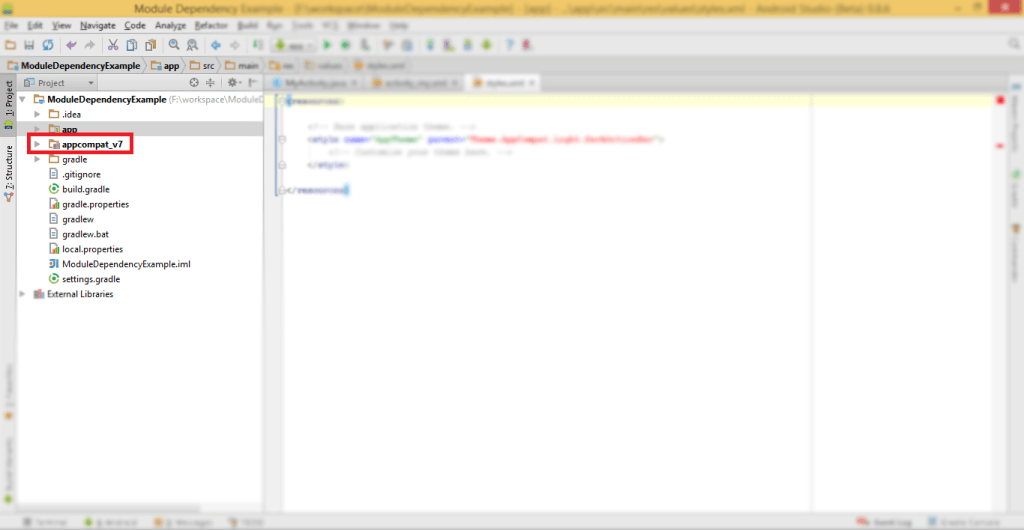1024x530 pixels.
Task: Toggle the Event Log button
Action: click(x=884, y=523)
